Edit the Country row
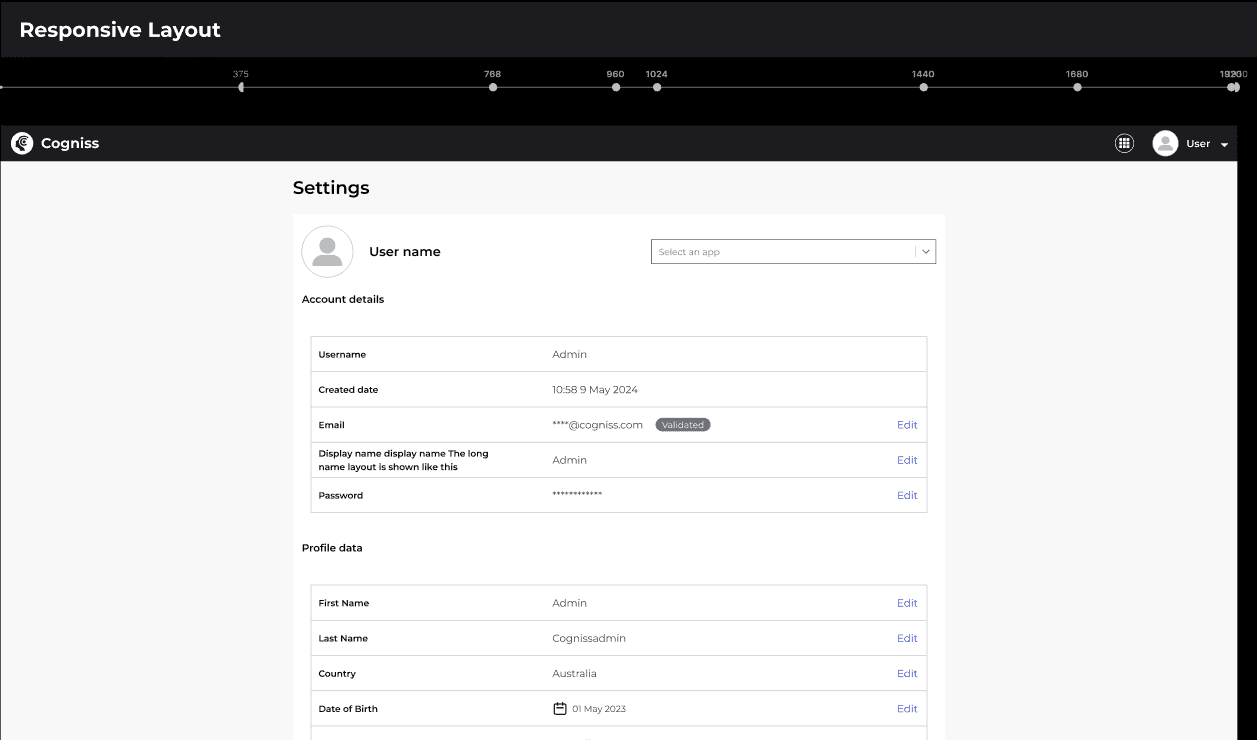This screenshot has width=1257, height=740. 907,673
